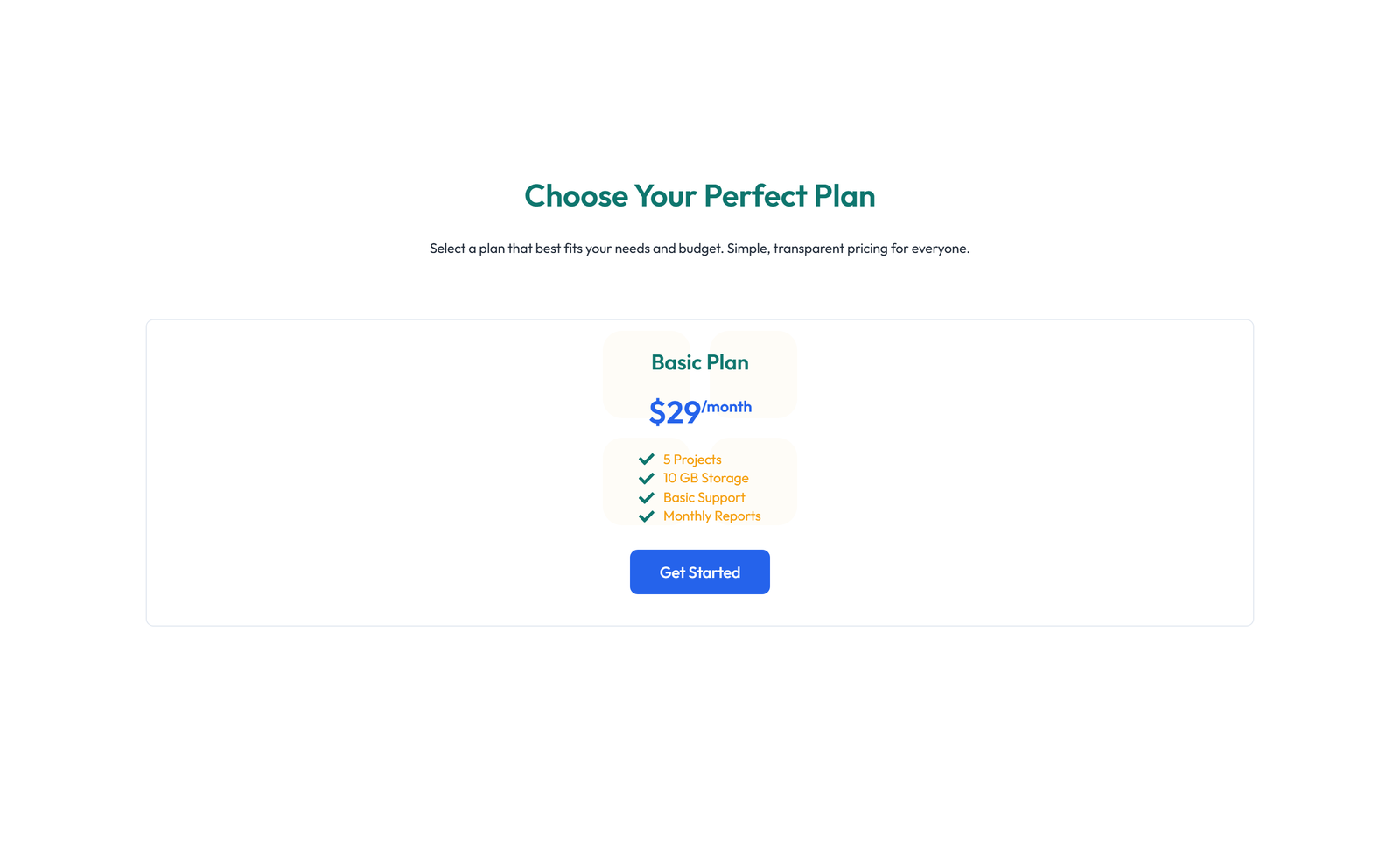Select the 10 GB Storage feature entry
This screenshot has height=856, width=1400.
[704, 478]
